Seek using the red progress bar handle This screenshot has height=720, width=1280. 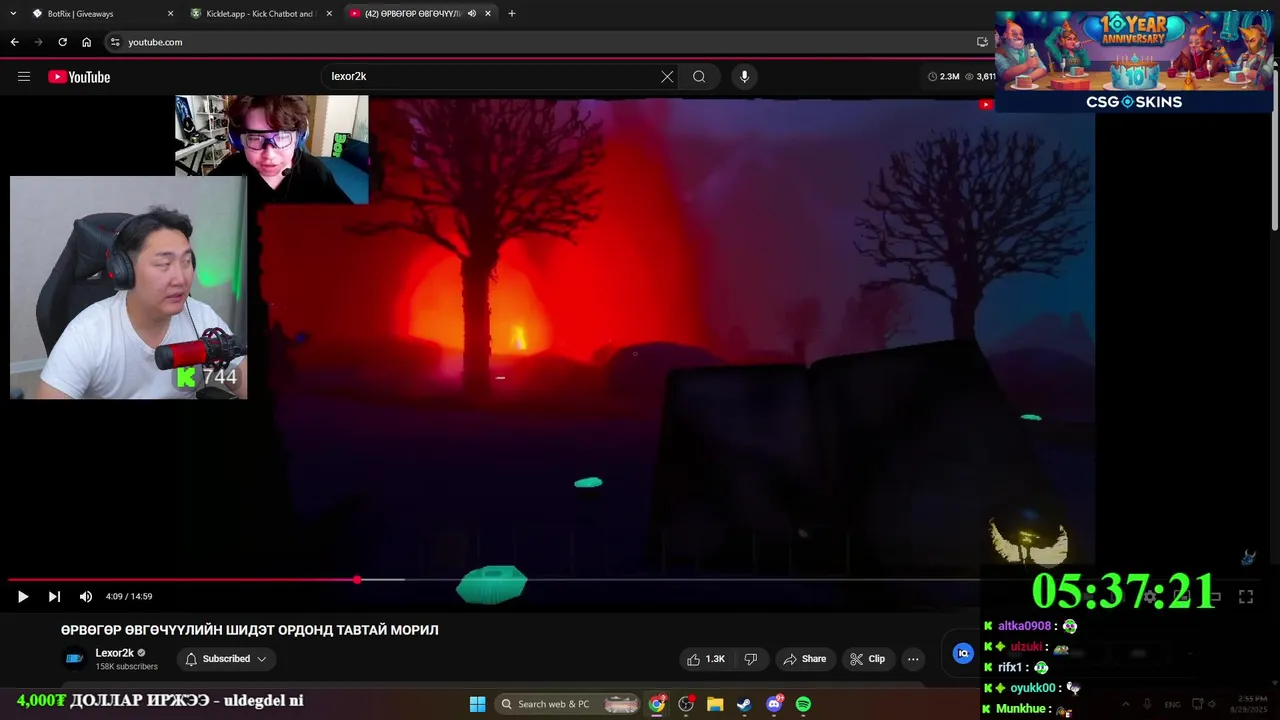(x=357, y=579)
